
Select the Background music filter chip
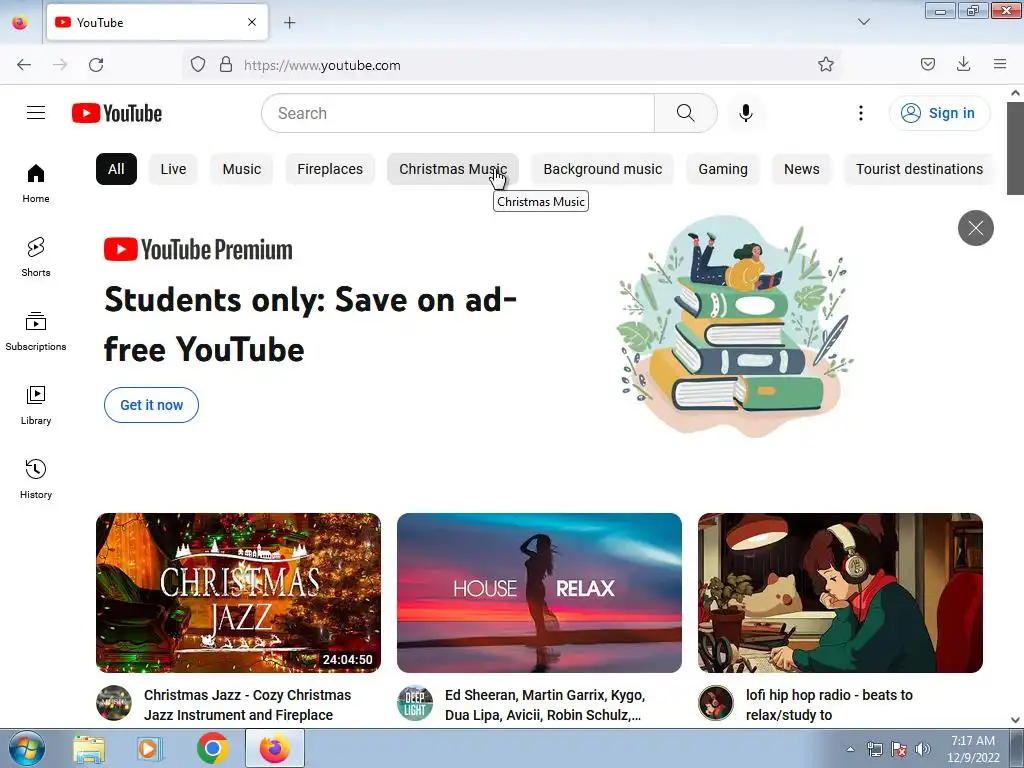point(602,169)
